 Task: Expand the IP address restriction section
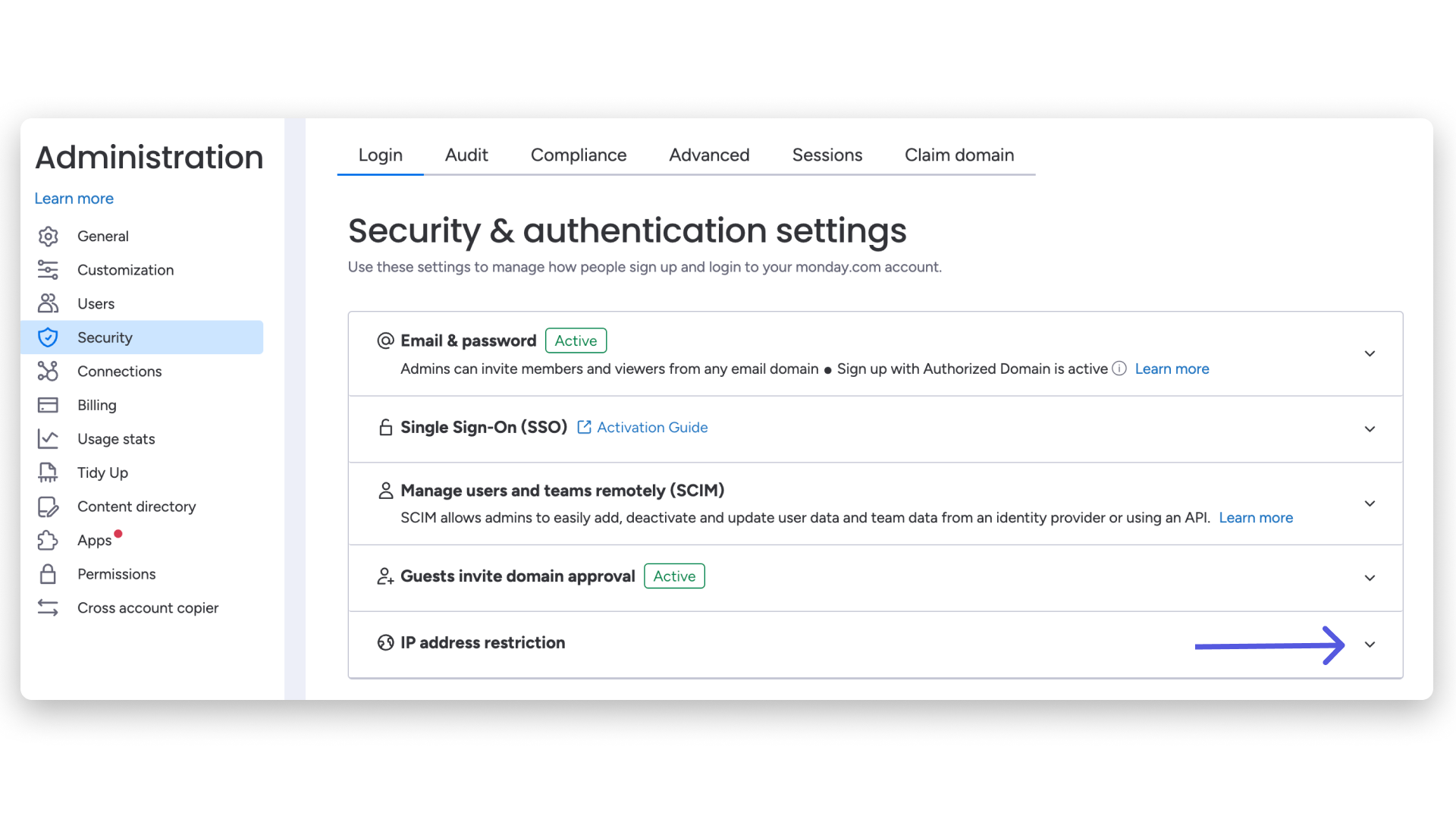pos(1370,644)
